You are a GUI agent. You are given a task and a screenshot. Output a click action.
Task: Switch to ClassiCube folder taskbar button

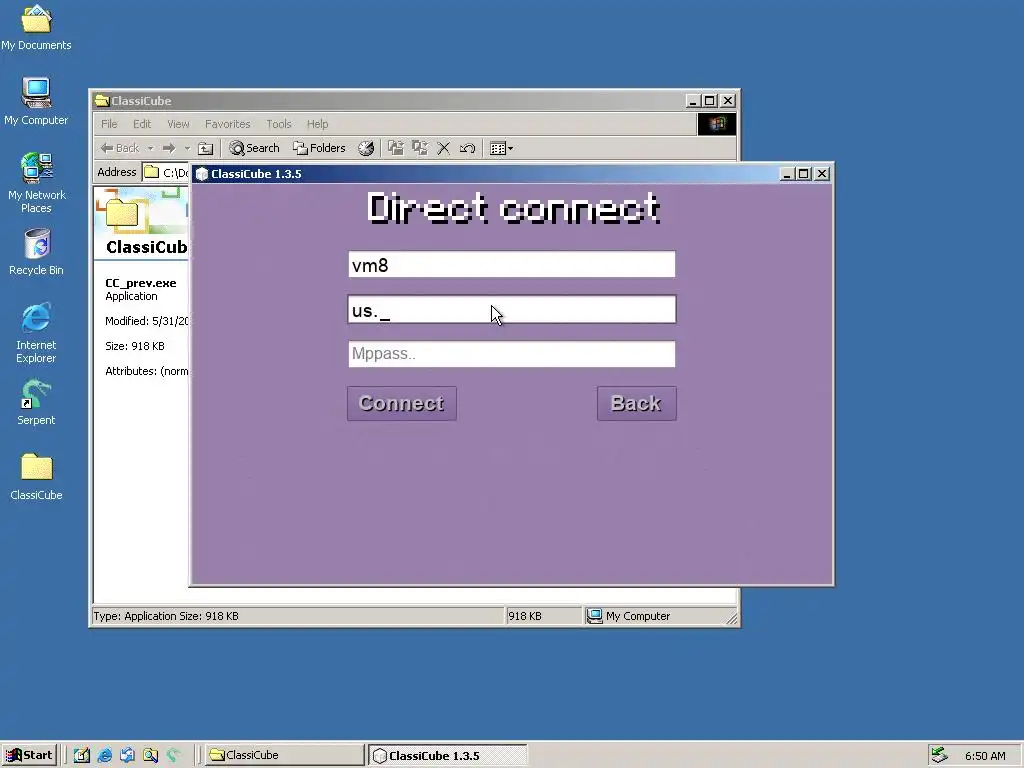(x=285, y=755)
